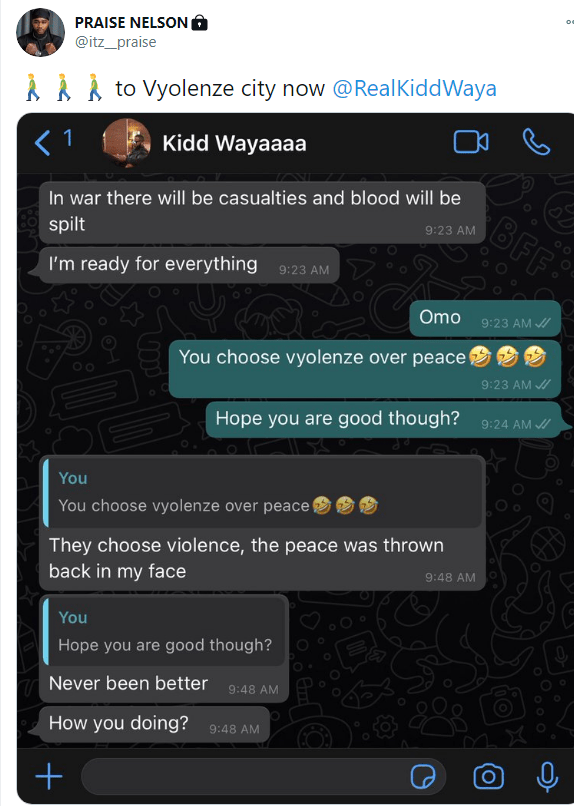
Task: Open the camera from the chat bar
Action: 488,776
